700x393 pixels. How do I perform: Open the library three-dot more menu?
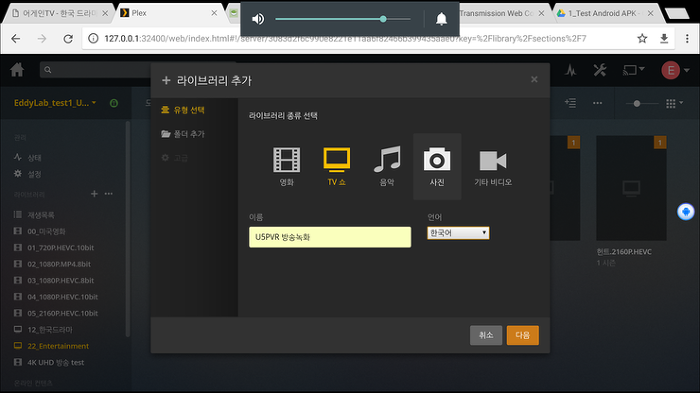[597, 103]
